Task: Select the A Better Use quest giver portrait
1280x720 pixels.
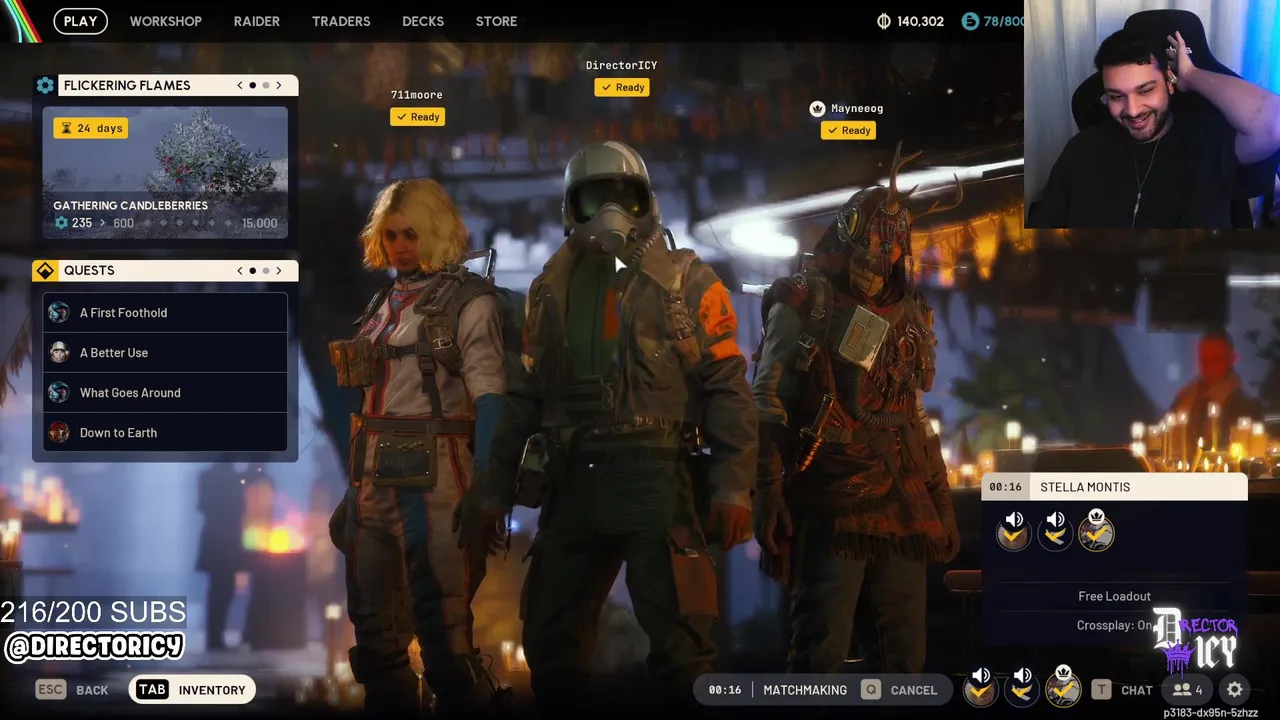Action: [59, 353]
